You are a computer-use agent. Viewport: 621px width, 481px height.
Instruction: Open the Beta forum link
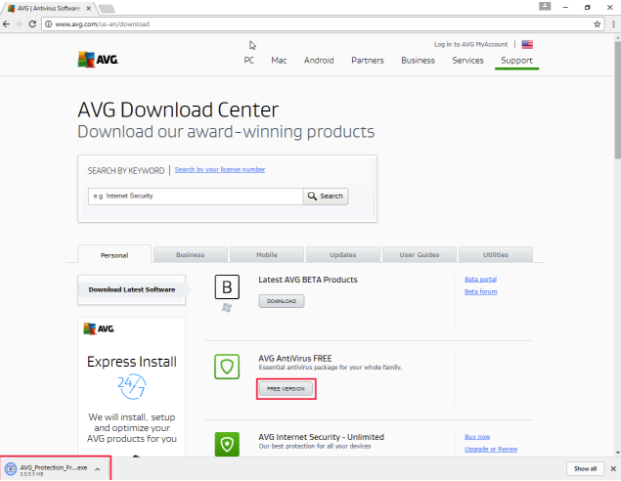(481, 292)
